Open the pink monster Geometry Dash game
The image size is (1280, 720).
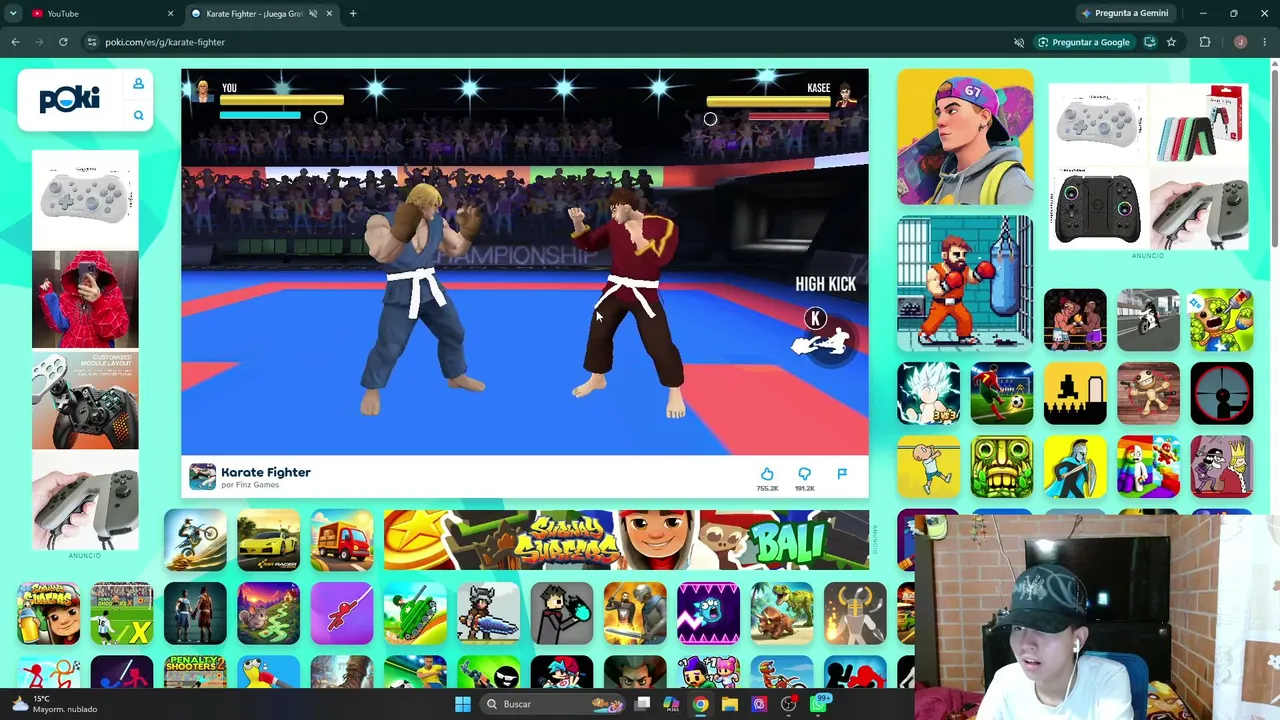pos(709,614)
